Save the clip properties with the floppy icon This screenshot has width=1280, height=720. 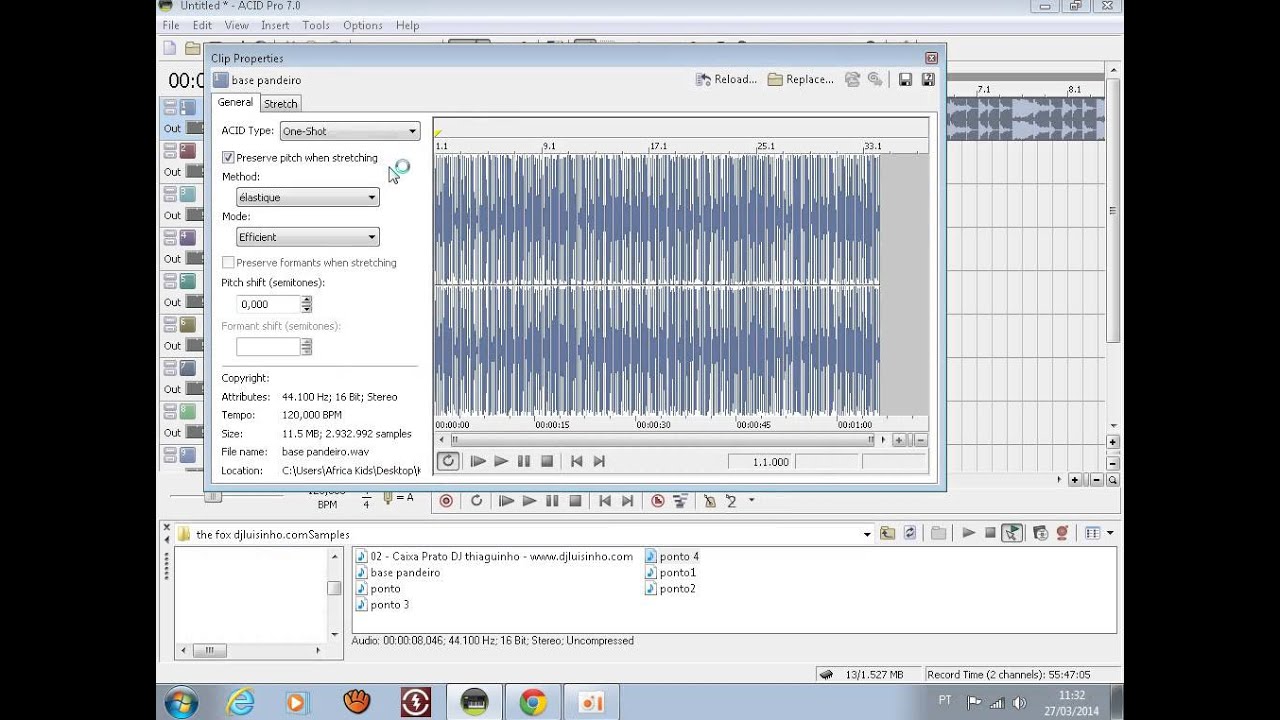click(x=905, y=80)
